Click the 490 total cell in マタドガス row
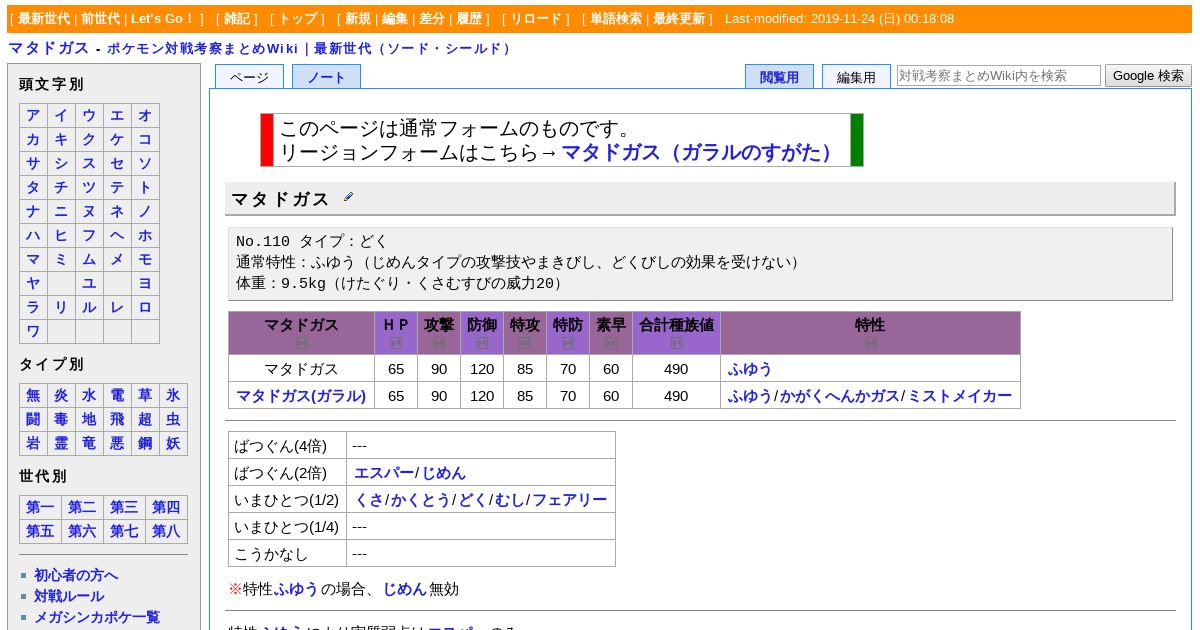 [676, 369]
